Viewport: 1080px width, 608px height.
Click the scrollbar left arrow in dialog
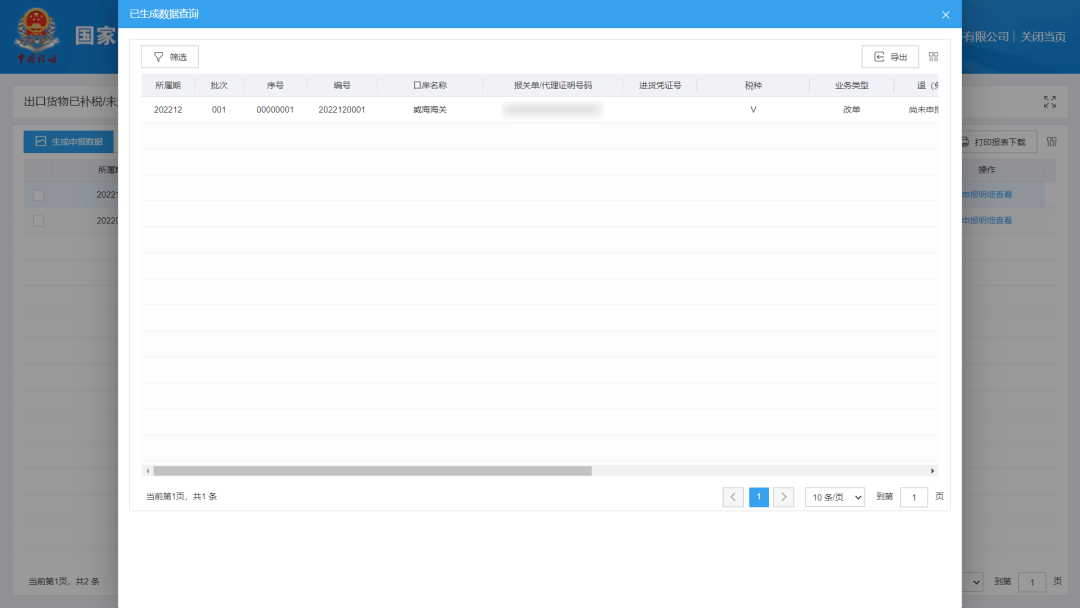click(x=147, y=471)
